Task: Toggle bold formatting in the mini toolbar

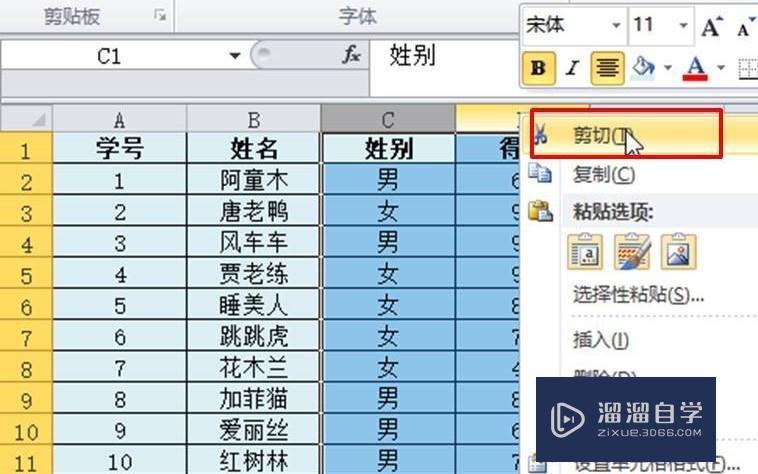Action: pos(539,68)
